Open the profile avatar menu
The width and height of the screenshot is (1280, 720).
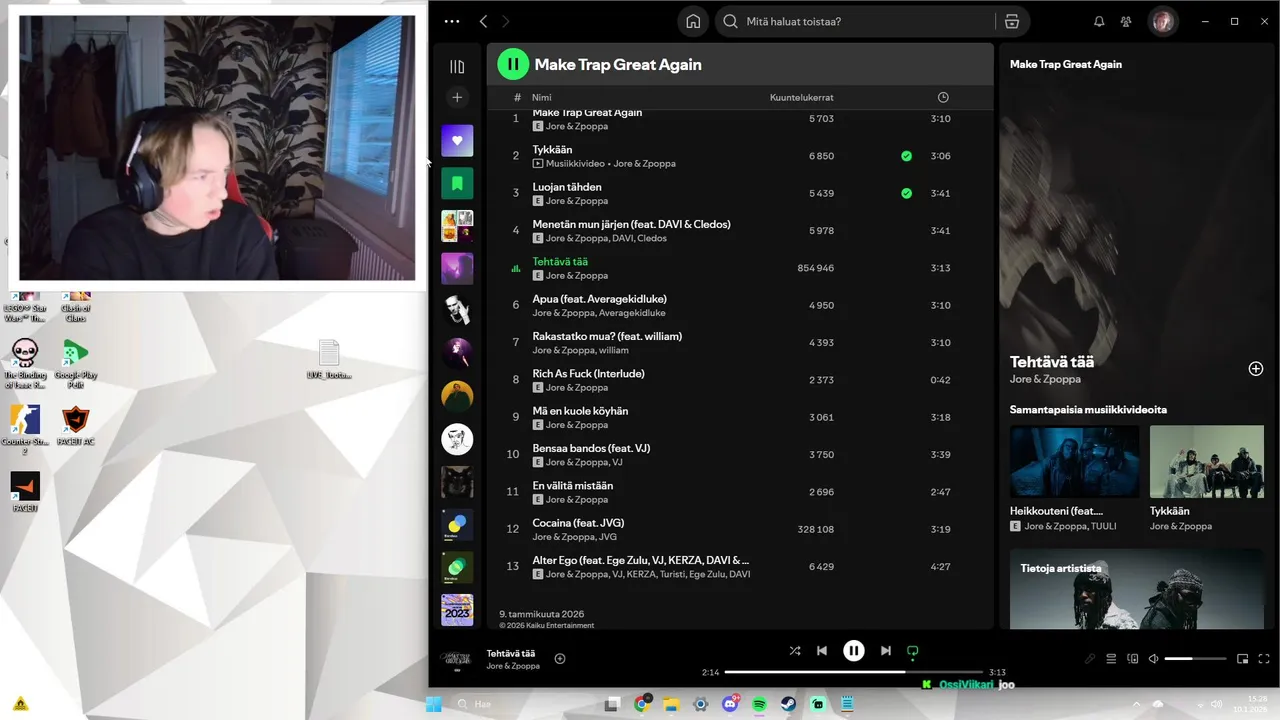coord(1162,21)
